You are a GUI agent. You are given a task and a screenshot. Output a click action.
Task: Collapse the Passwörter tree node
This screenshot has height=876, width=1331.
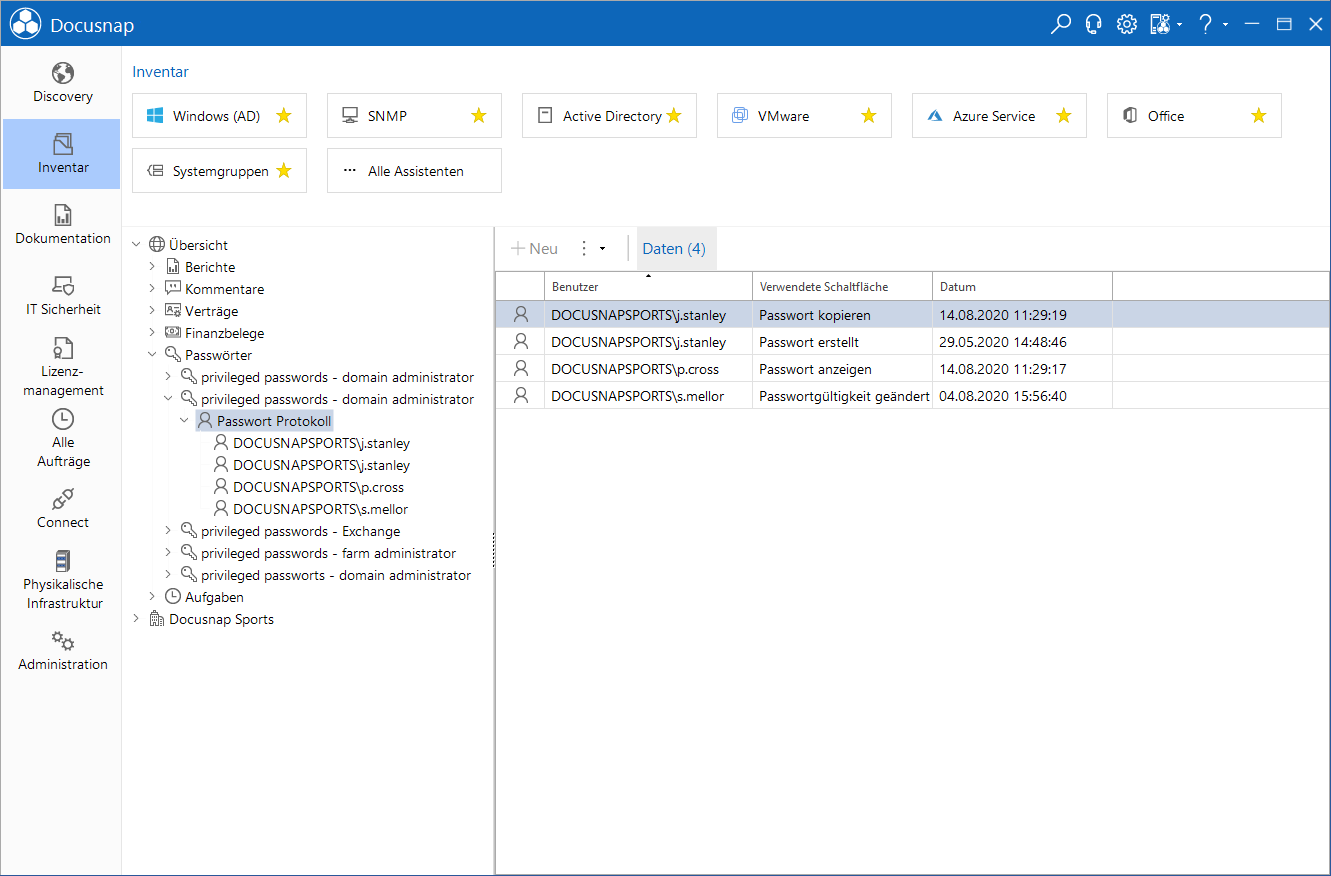point(153,355)
